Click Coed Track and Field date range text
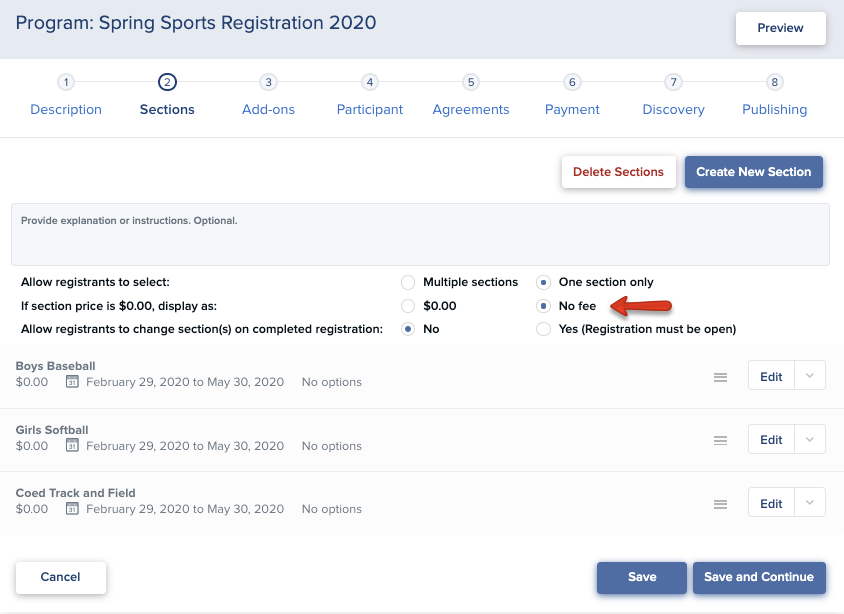This screenshot has width=844, height=614. (x=185, y=509)
